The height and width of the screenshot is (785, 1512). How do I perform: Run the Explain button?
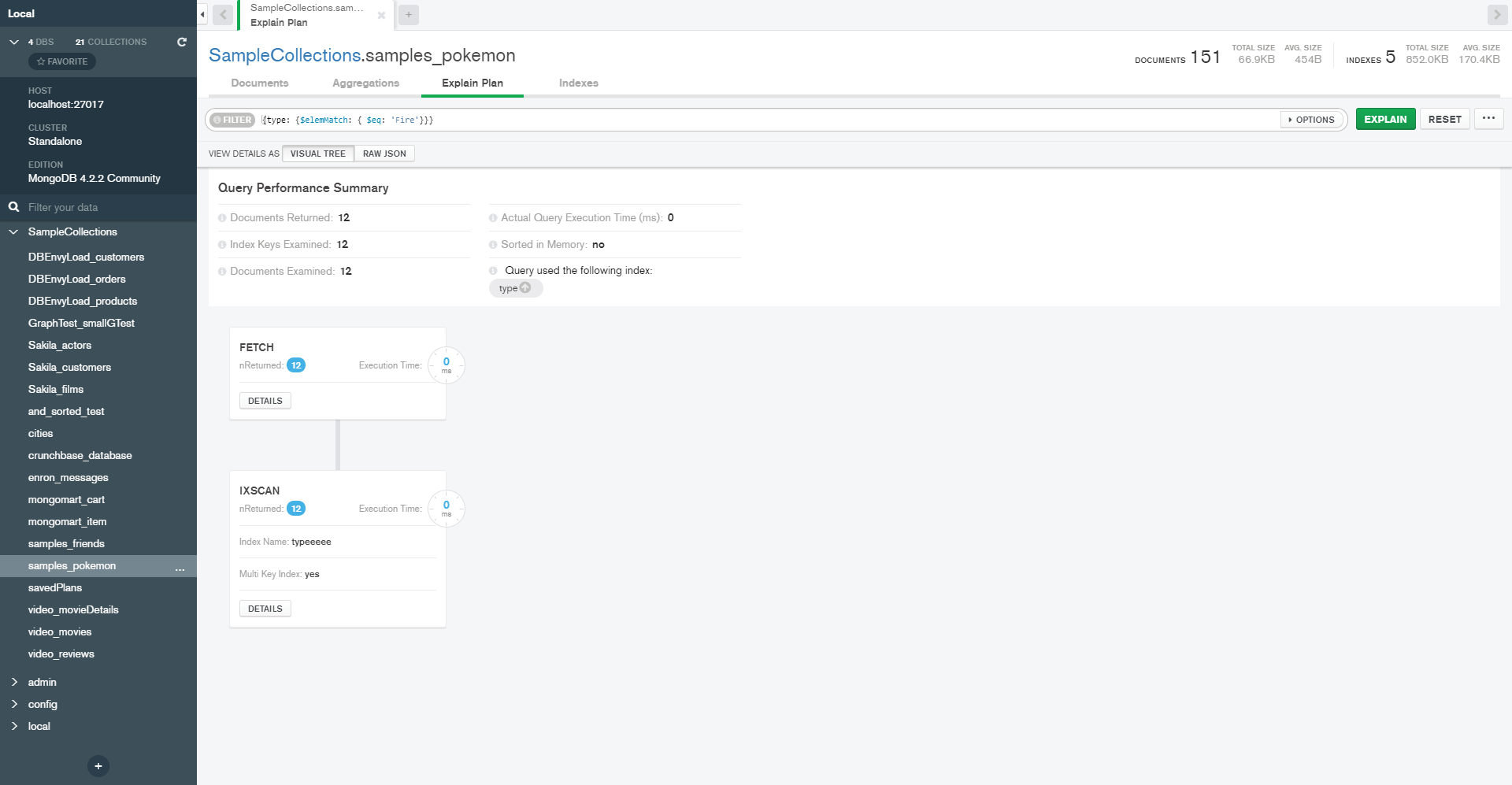(1386, 119)
